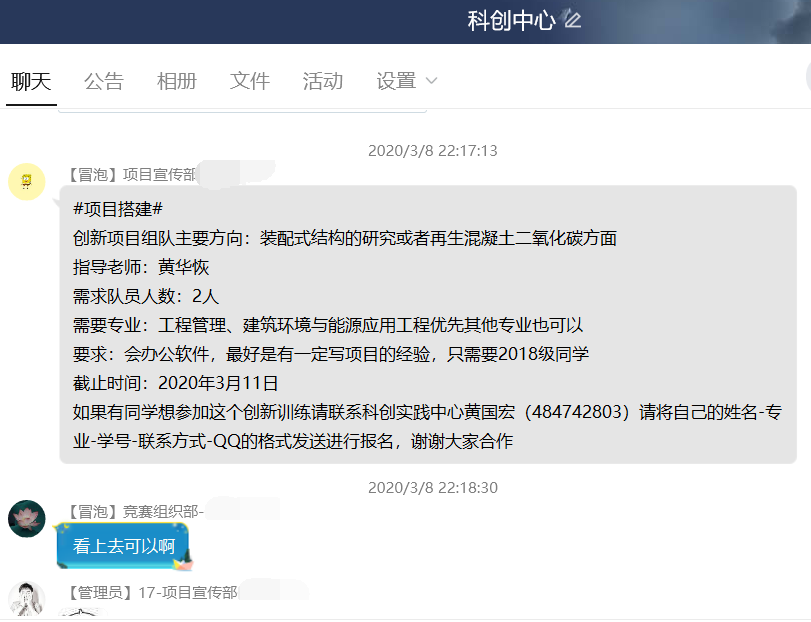Click the timestamp 2020/3/8 22:17:13

point(432,150)
